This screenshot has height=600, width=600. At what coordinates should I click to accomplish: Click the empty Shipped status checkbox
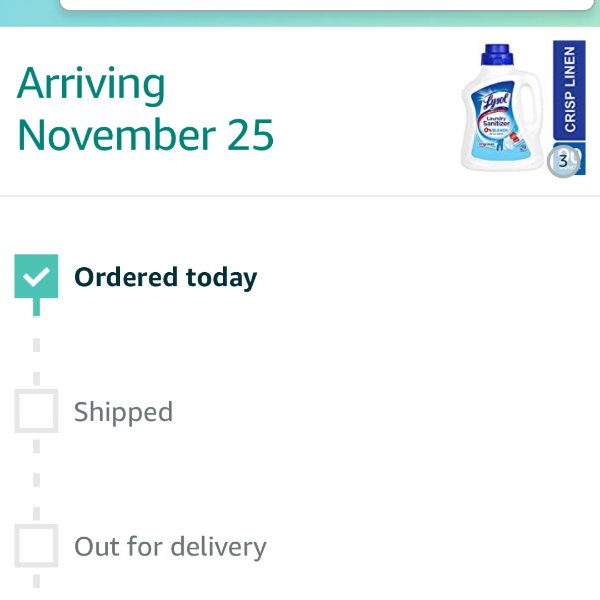pos(36,411)
